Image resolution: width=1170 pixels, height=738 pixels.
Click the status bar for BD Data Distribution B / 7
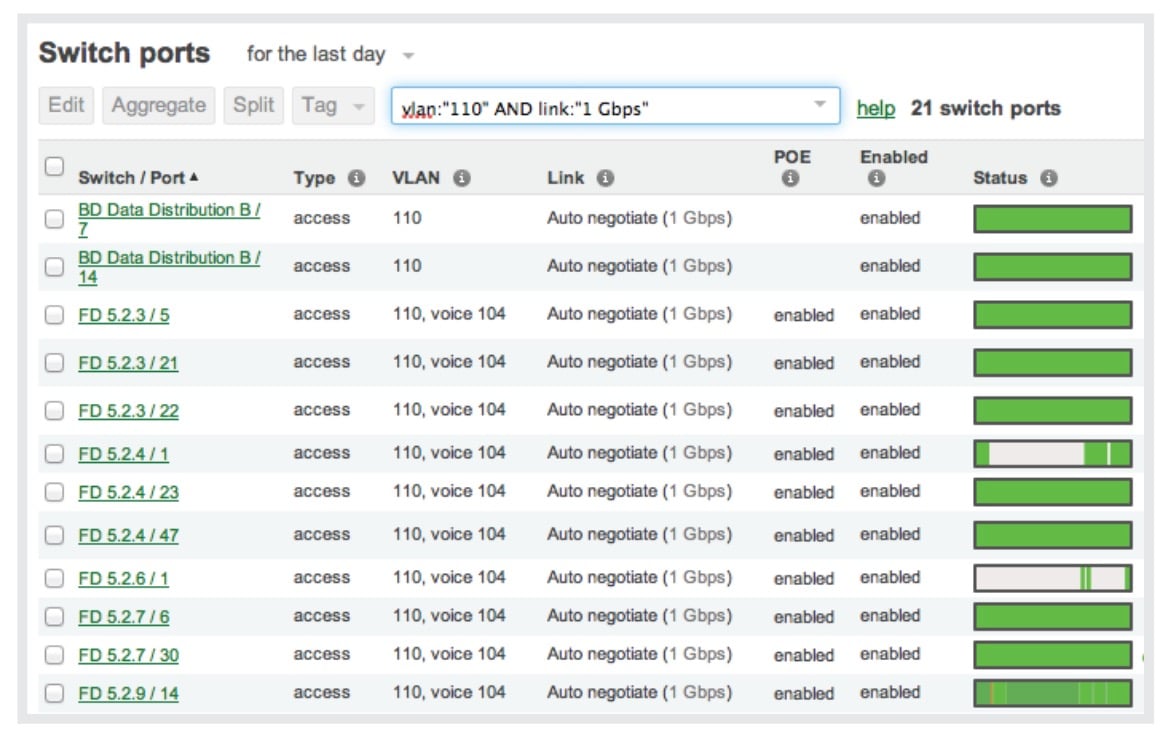coord(1052,219)
